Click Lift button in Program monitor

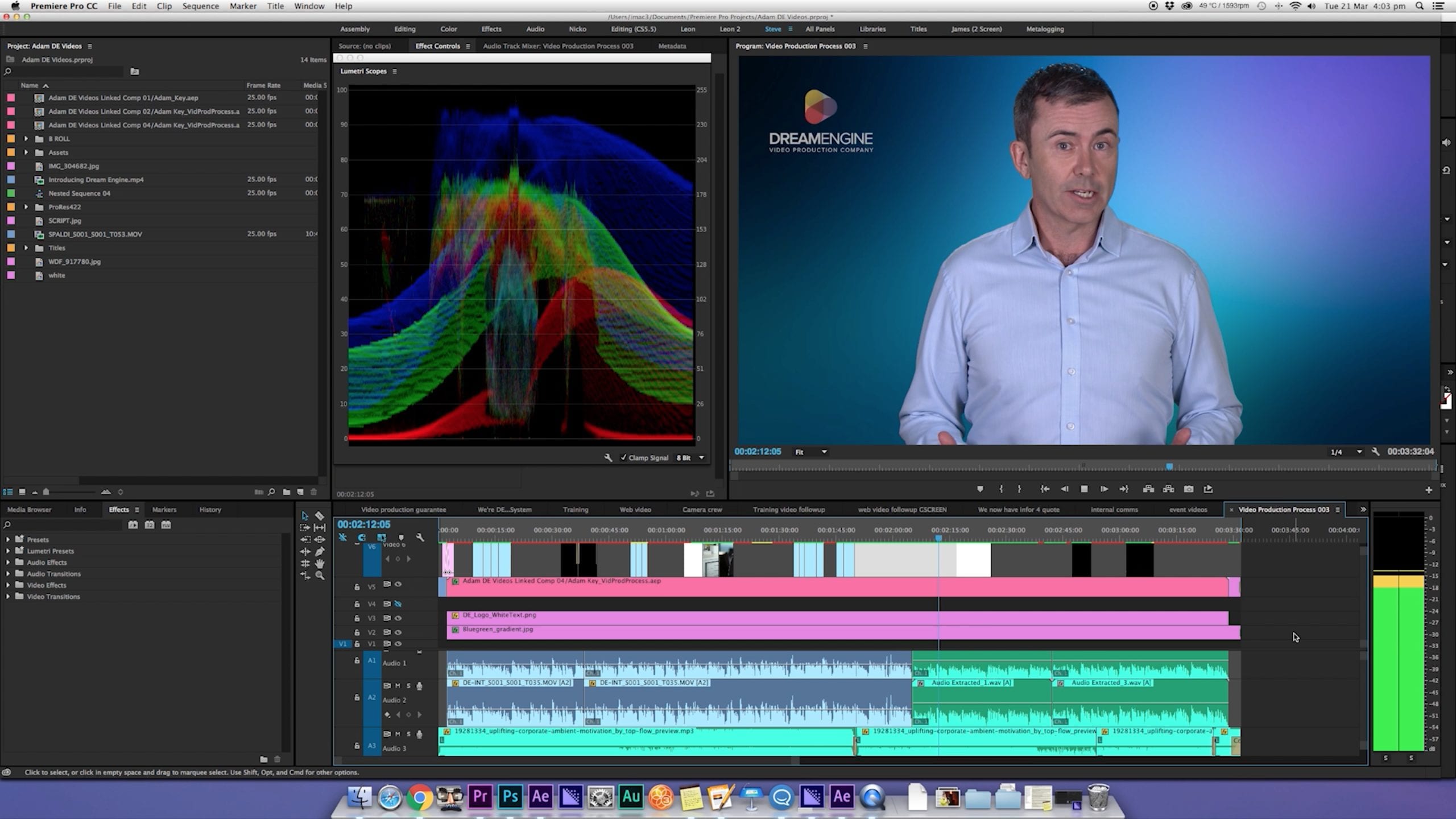pos(1148,489)
